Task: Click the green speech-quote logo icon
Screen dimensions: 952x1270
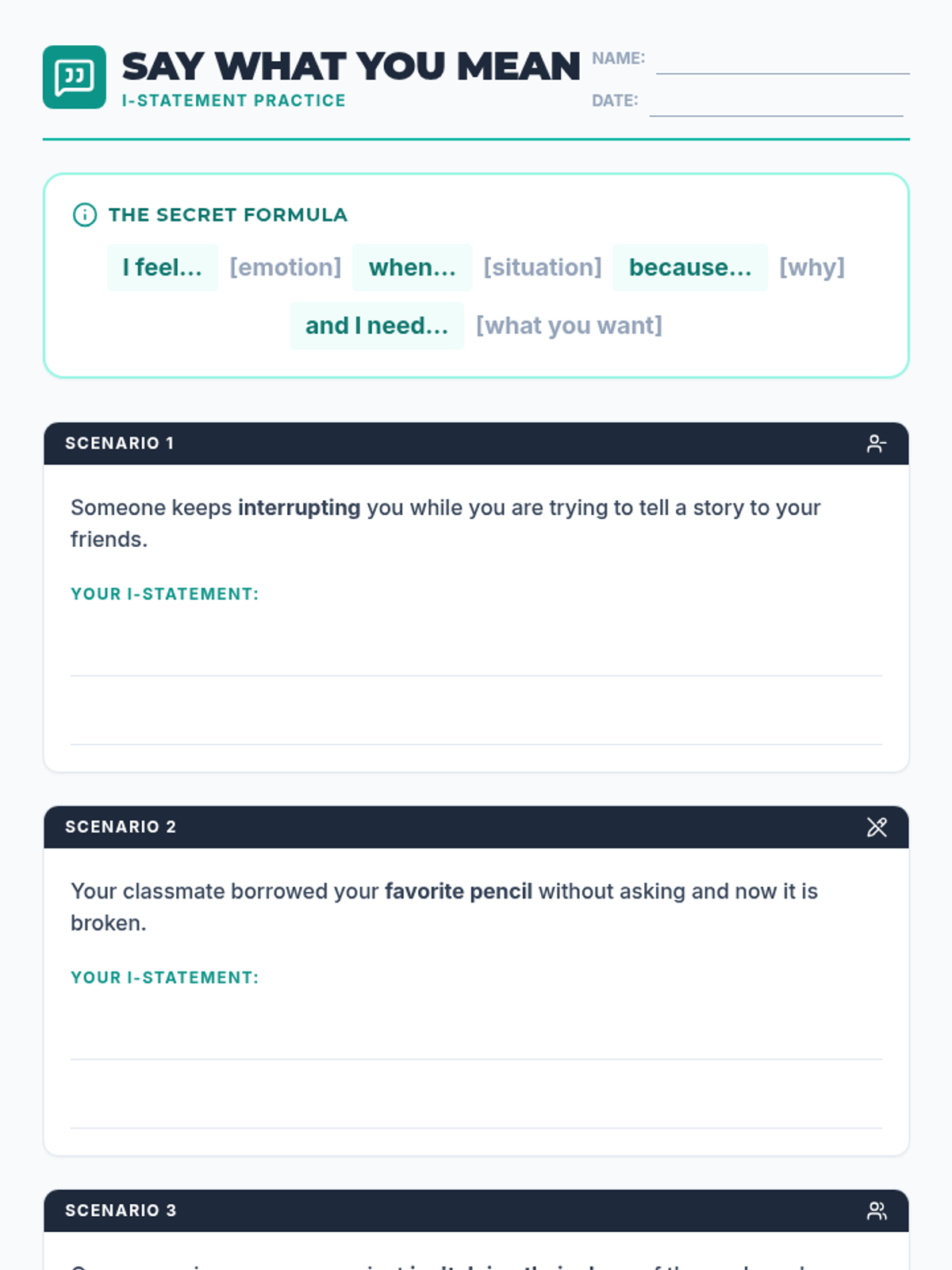Action: point(75,77)
